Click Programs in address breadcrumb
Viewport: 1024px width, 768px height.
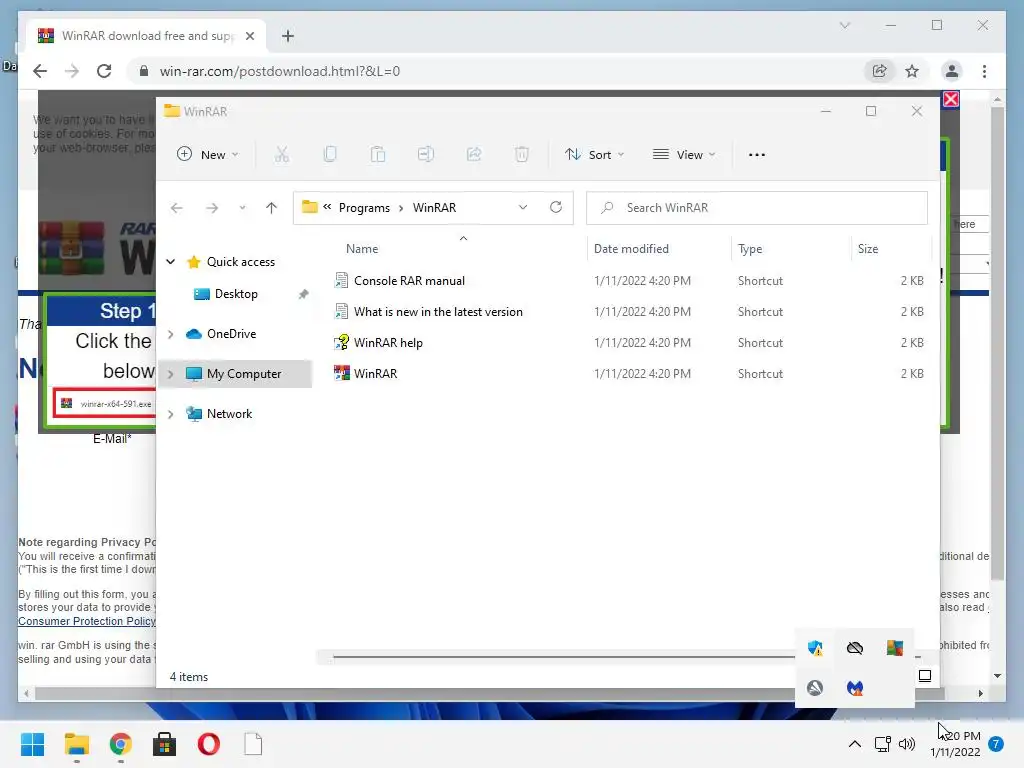point(364,208)
